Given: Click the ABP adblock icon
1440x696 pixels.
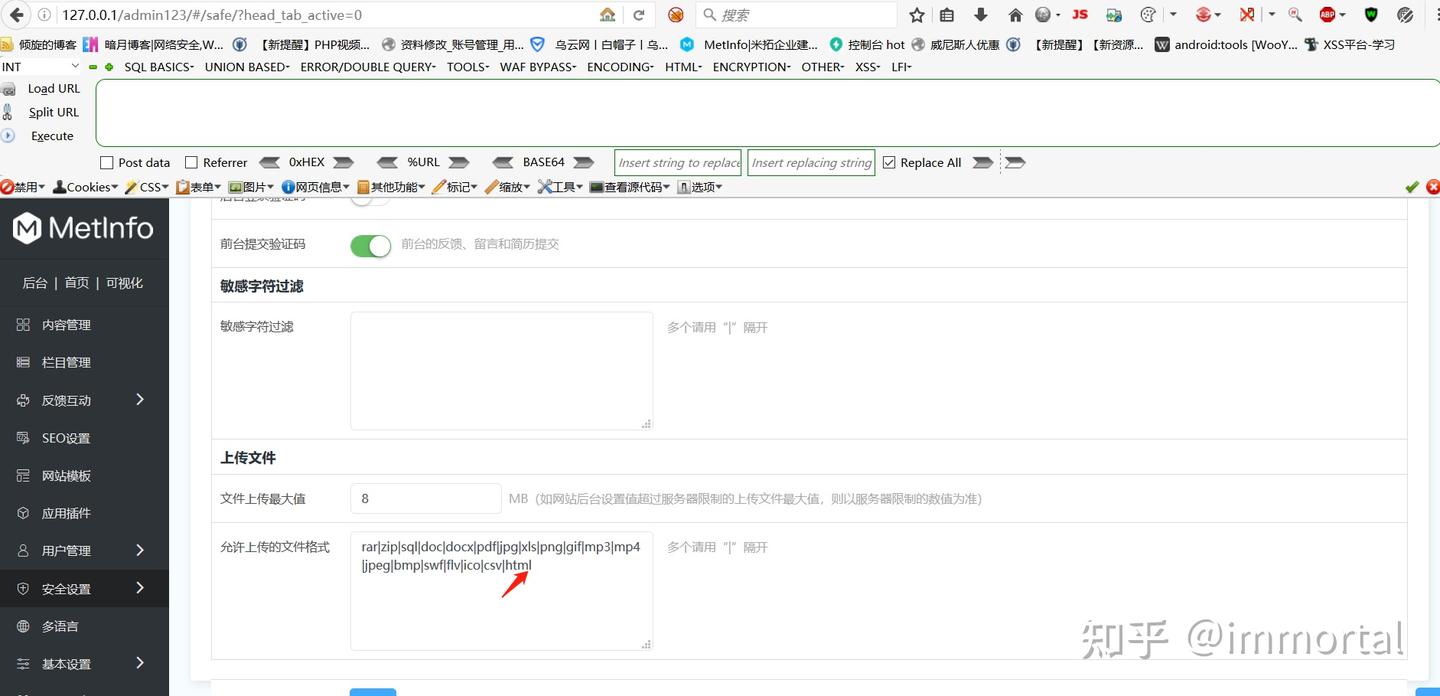Looking at the screenshot, I should point(1327,15).
